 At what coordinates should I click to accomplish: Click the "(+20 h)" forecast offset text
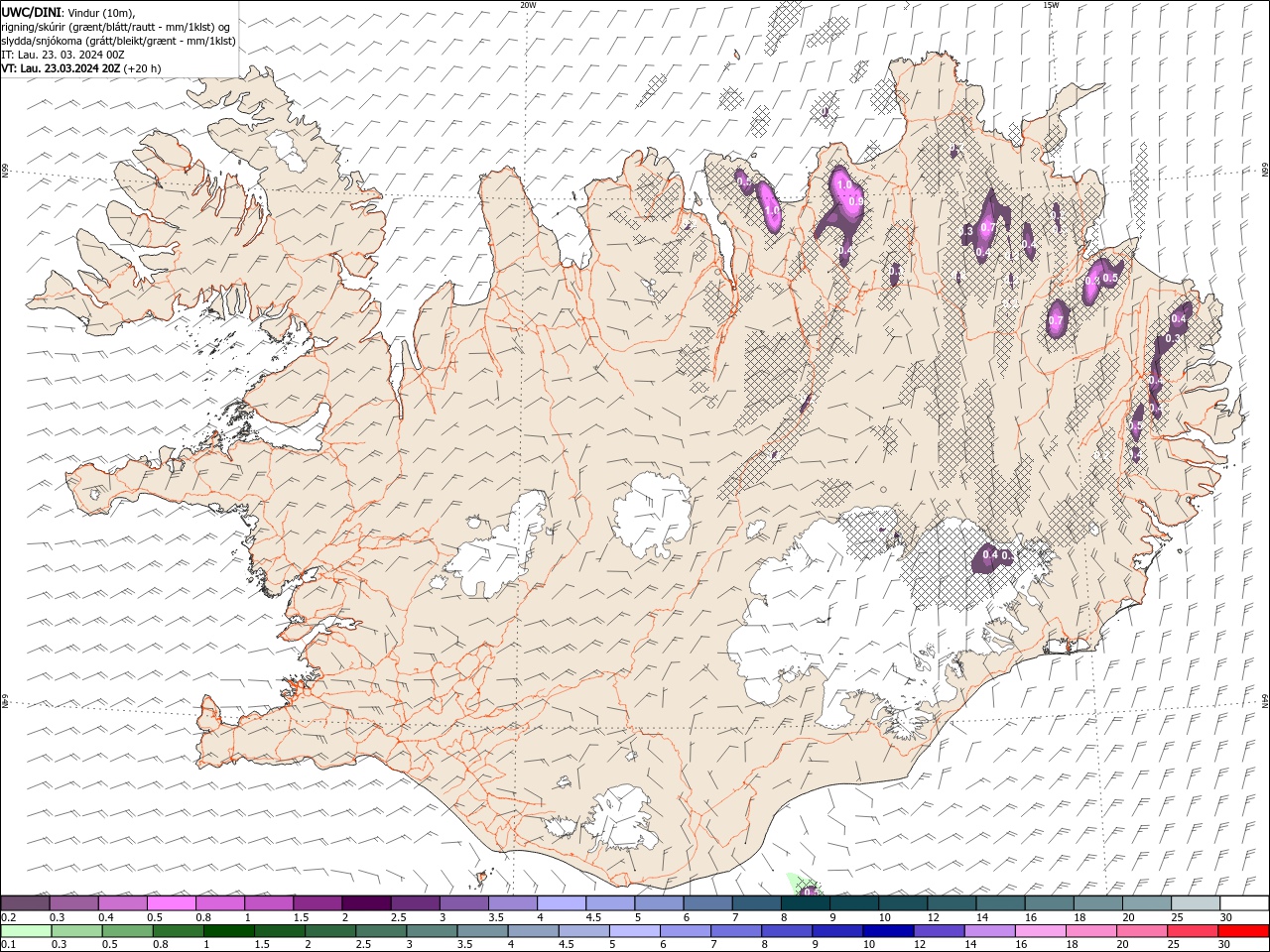pyautogui.click(x=142, y=68)
